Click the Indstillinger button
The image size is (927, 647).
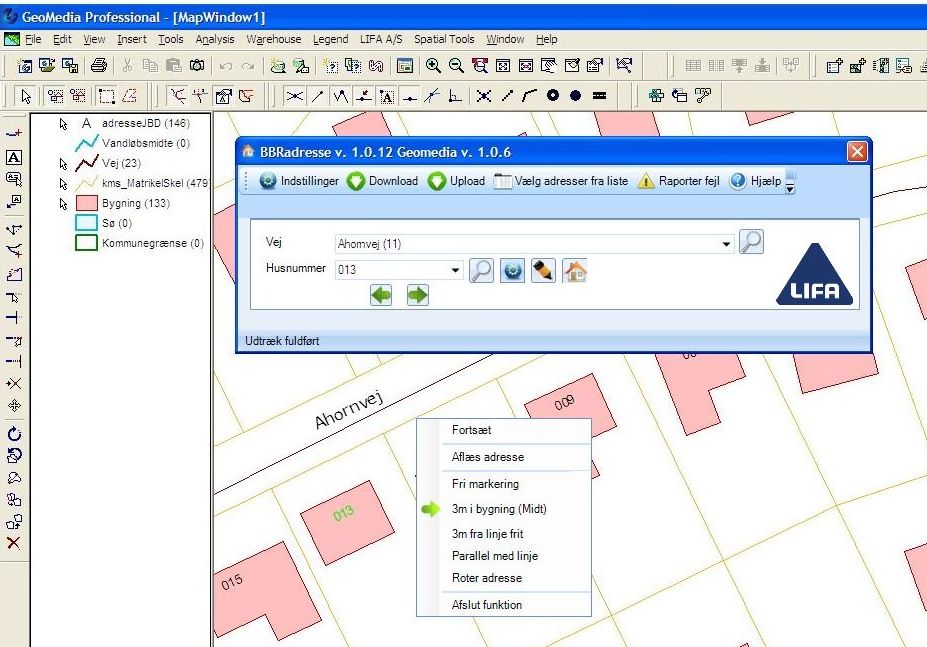[x=299, y=181]
